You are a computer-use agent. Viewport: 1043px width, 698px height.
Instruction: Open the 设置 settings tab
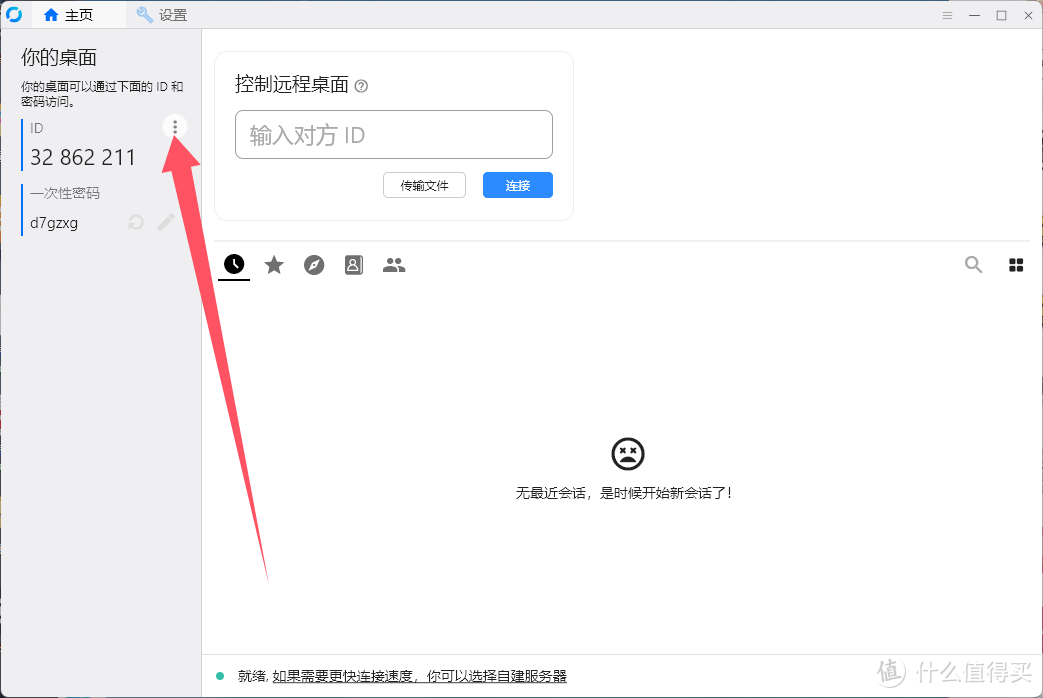[161, 15]
